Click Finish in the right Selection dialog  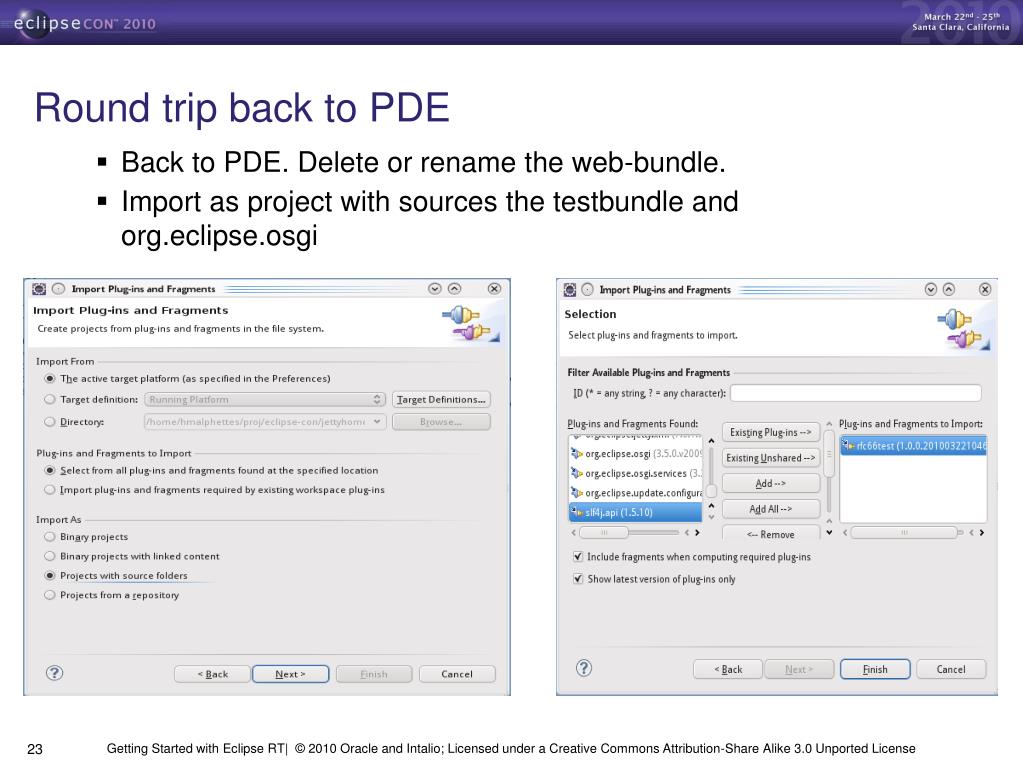875,669
